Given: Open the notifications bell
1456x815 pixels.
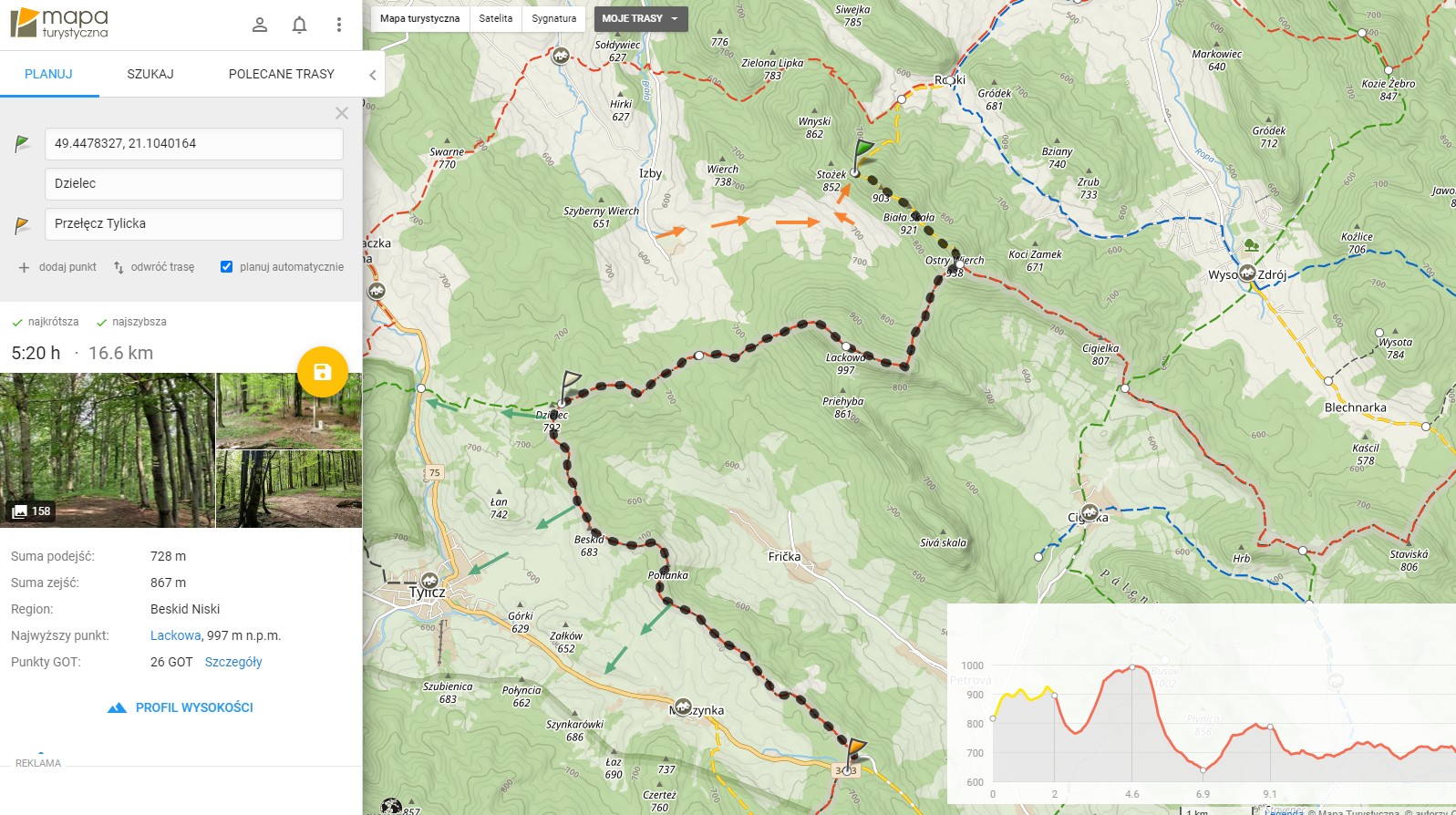Looking at the screenshot, I should tap(299, 25).
